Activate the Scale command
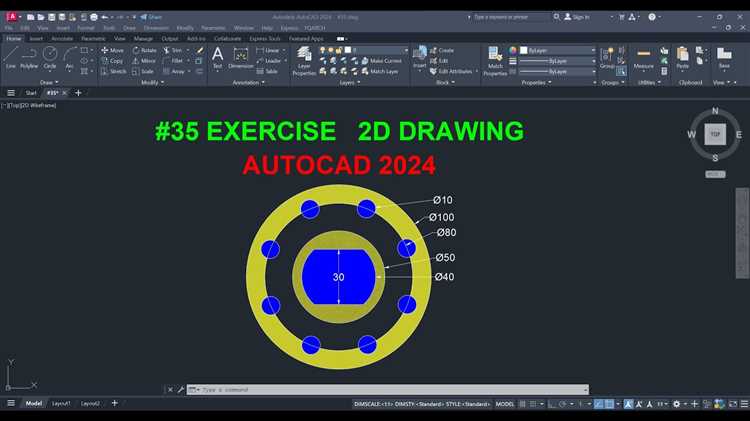Image resolution: width=750 pixels, height=421 pixels. click(x=143, y=71)
